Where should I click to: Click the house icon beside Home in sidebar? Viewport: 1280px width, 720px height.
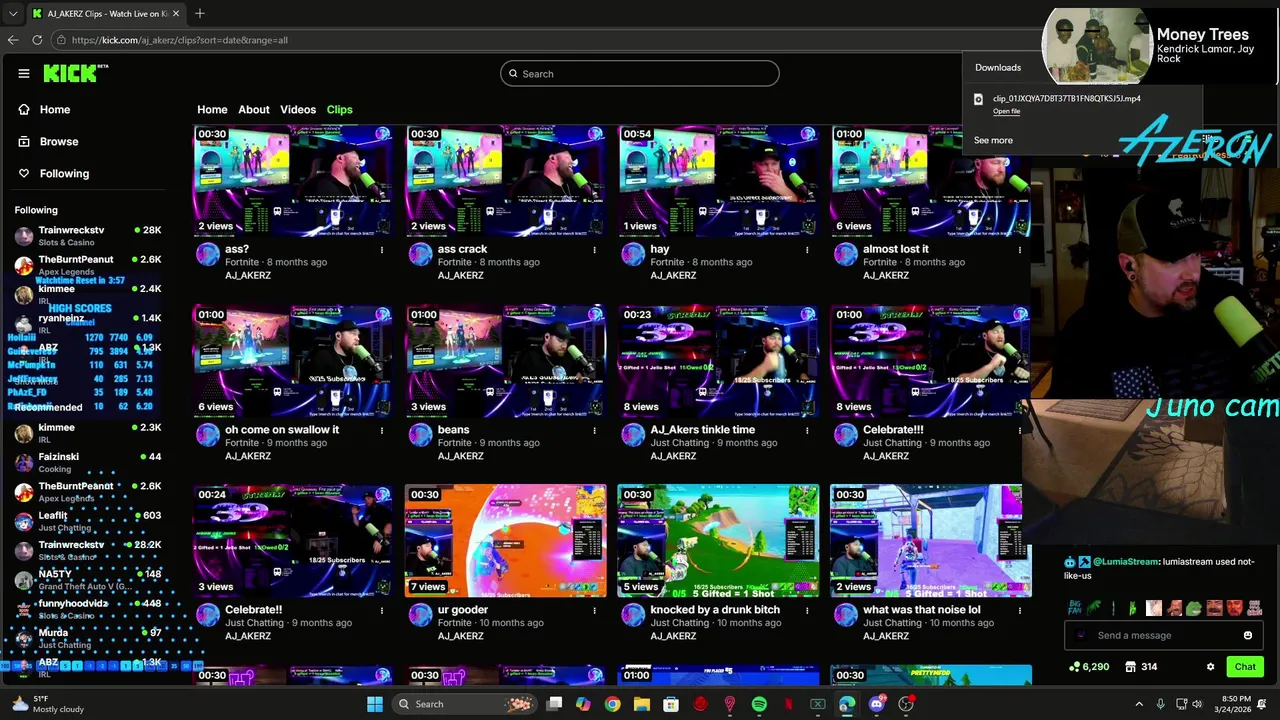(x=24, y=109)
